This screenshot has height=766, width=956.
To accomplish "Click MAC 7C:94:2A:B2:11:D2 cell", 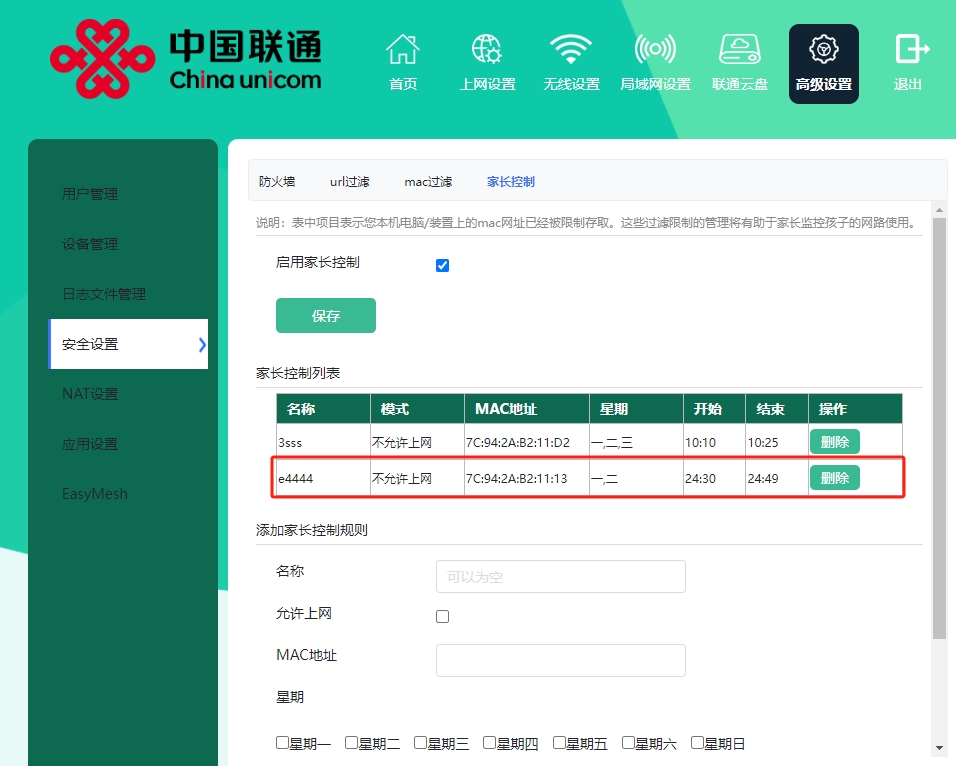I will (x=527, y=442).
